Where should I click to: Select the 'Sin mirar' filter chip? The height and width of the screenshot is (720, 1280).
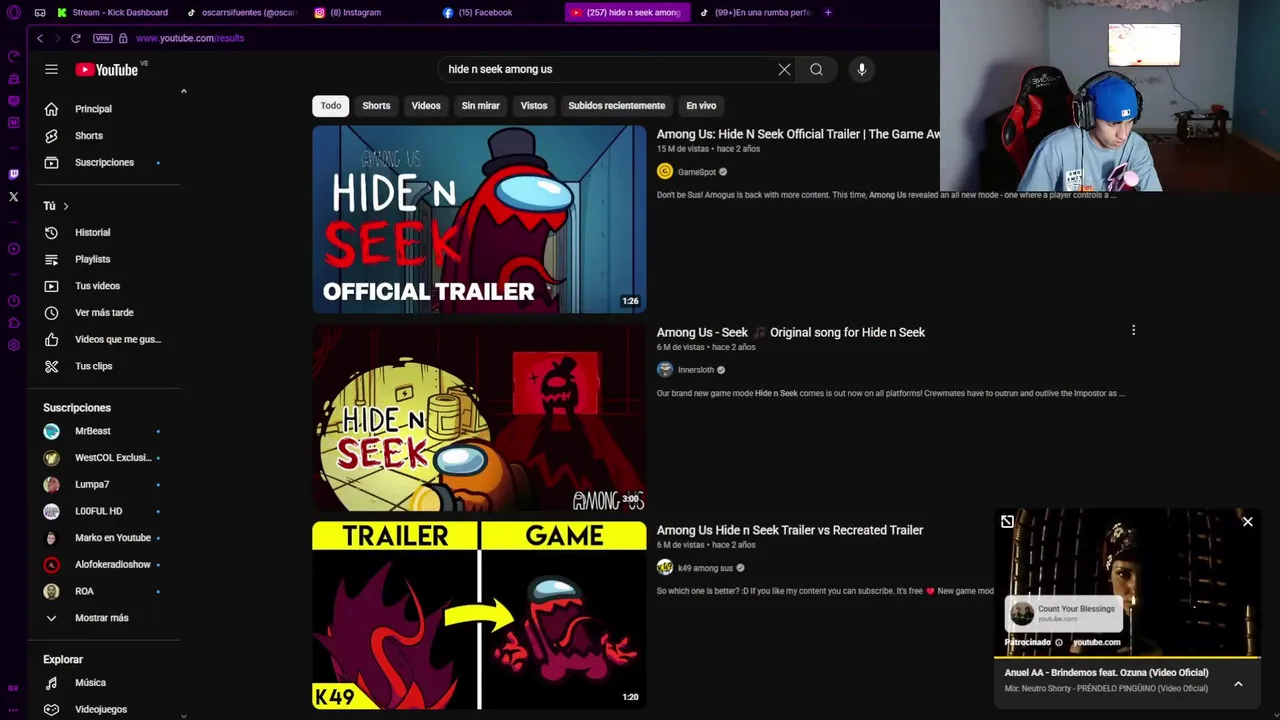[480, 106]
